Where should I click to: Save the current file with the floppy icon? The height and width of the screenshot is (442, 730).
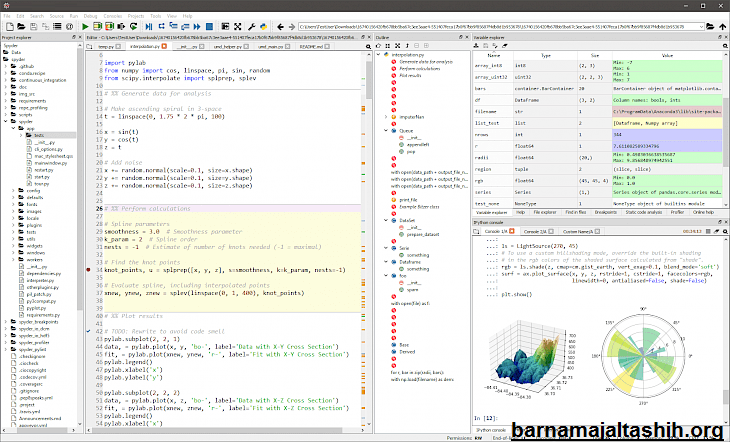(34, 27)
